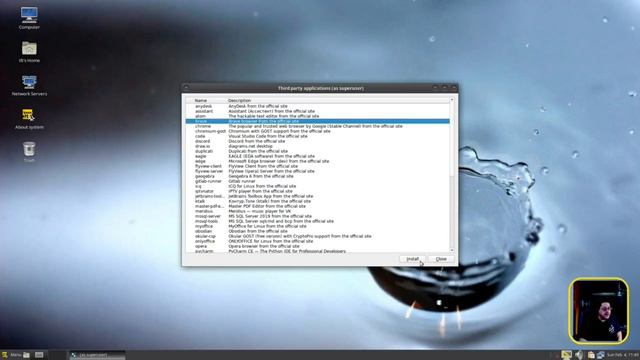Open the window menu icon in the dialog title bar

pos(187,88)
